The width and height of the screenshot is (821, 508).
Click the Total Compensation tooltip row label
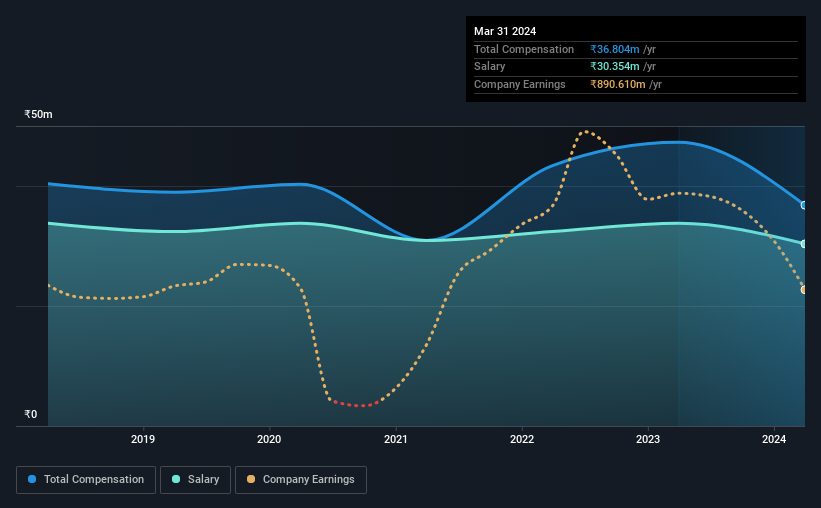tap(524, 49)
